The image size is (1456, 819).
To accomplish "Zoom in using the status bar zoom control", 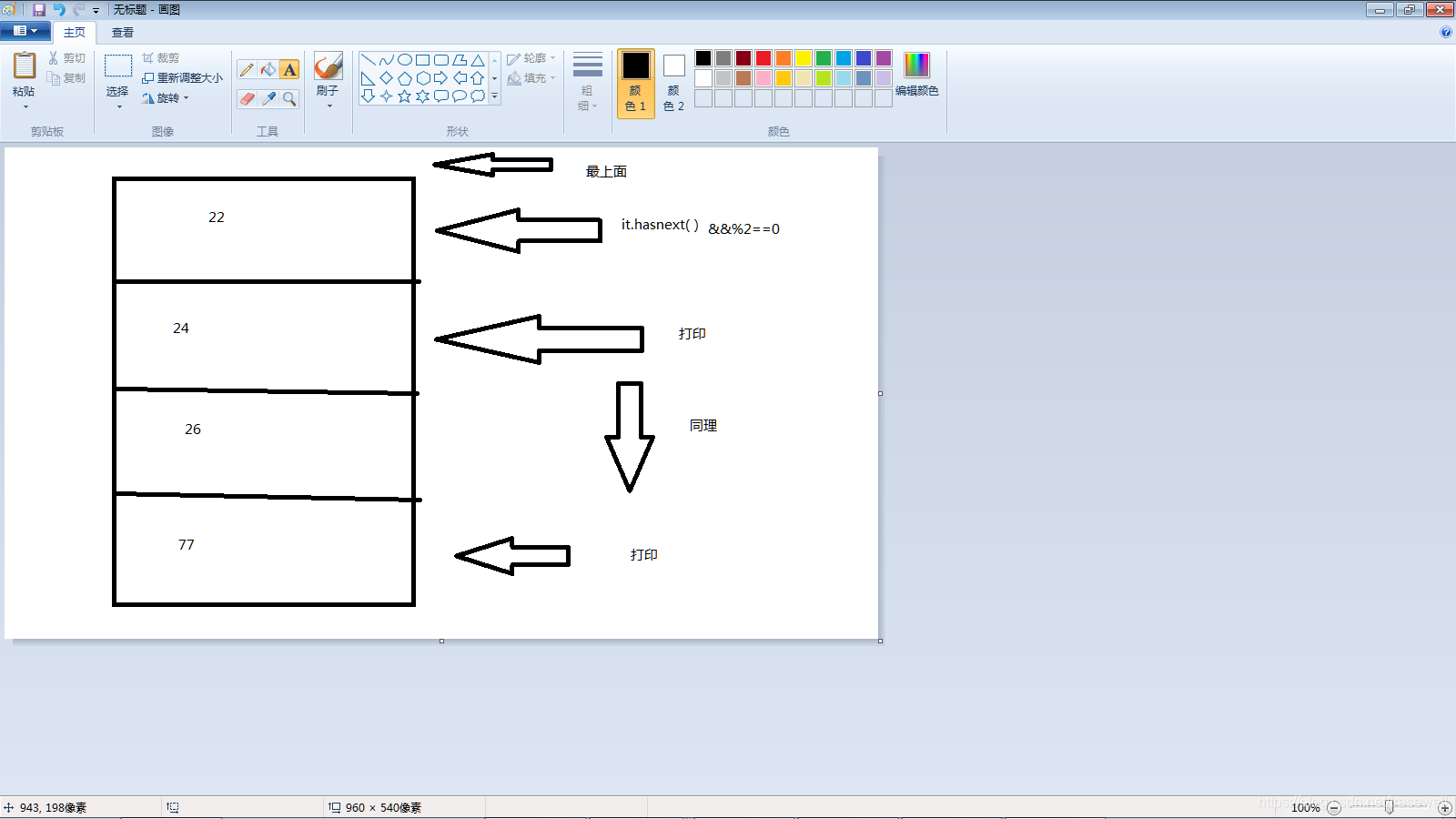I will (1445, 807).
